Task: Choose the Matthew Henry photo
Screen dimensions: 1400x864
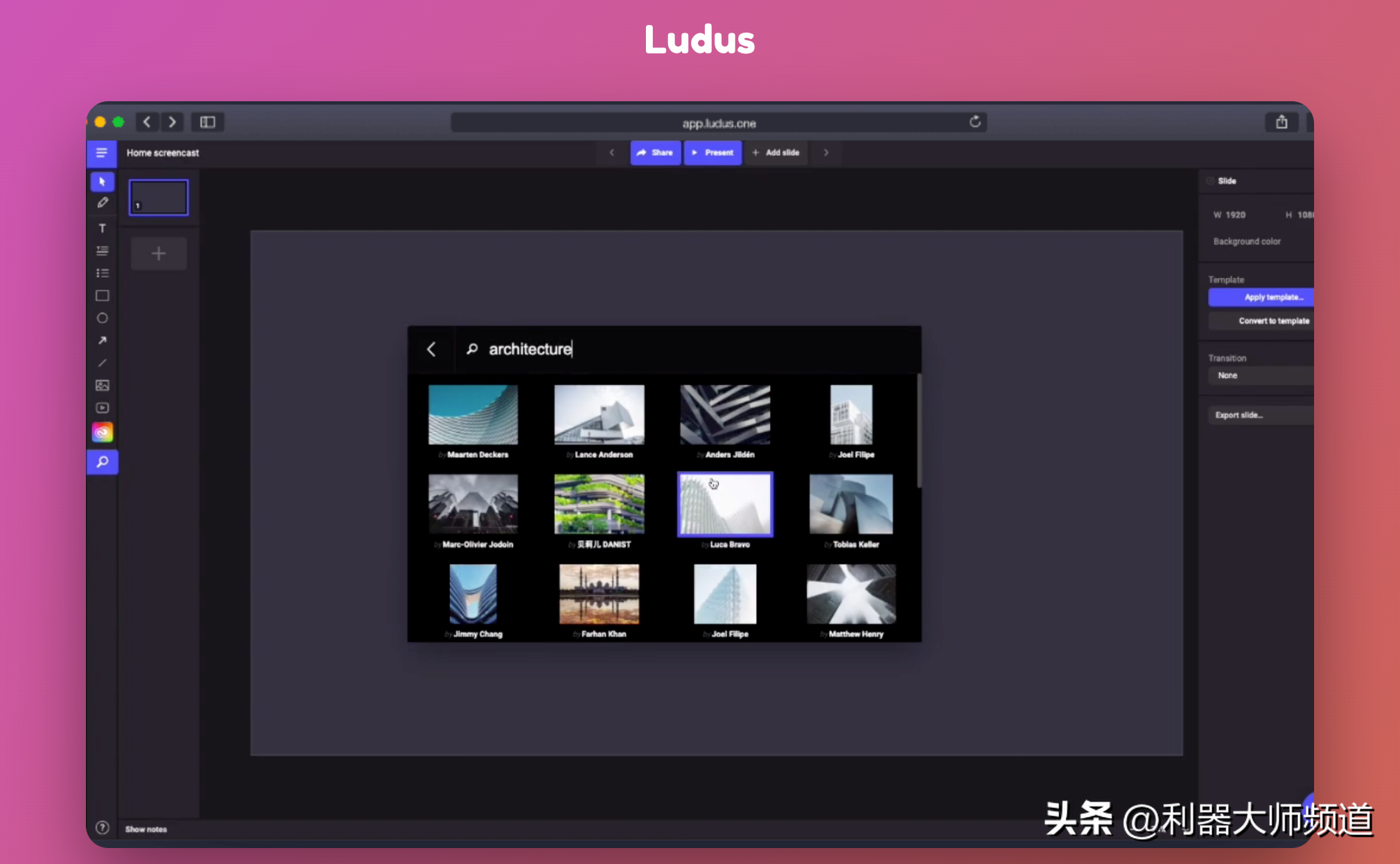Action: click(851, 594)
